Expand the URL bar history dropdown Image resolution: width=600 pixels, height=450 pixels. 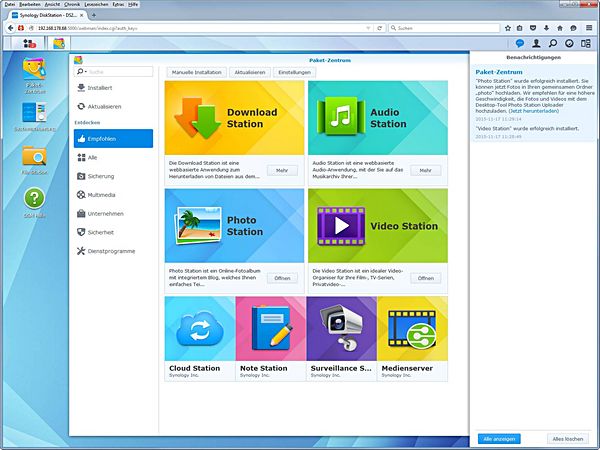(368, 28)
